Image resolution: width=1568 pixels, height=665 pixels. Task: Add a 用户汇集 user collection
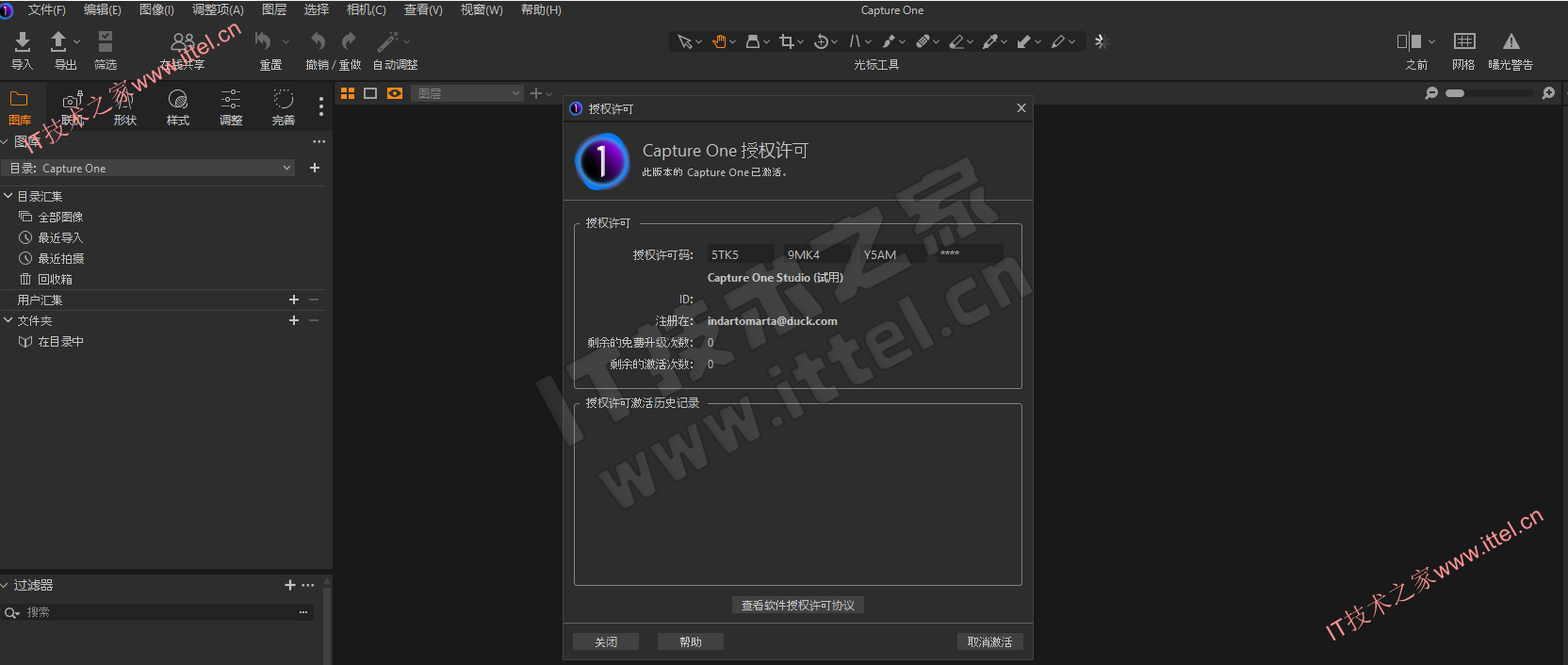point(294,300)
